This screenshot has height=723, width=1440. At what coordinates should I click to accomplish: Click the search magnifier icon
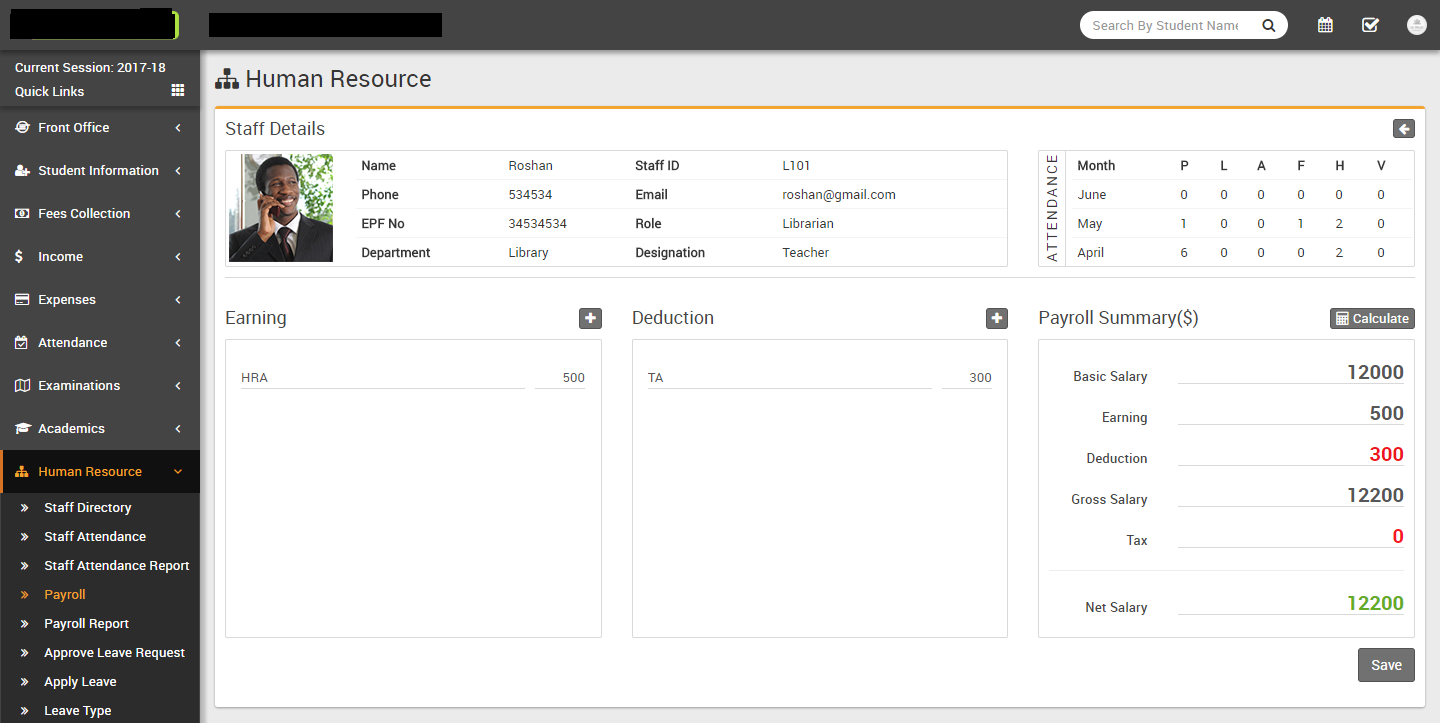click(1268, 26)
